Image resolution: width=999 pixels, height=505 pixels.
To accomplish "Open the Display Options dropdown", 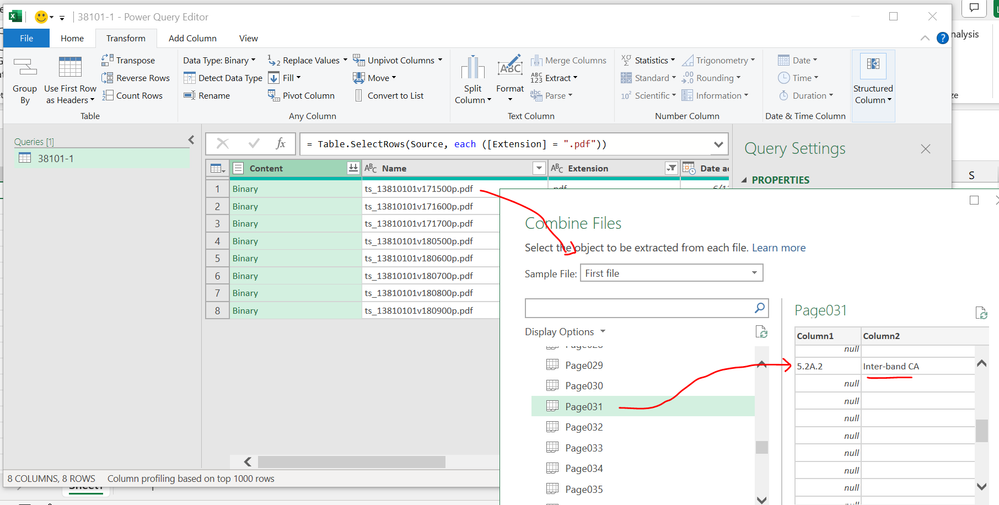I will click(565, 332).
